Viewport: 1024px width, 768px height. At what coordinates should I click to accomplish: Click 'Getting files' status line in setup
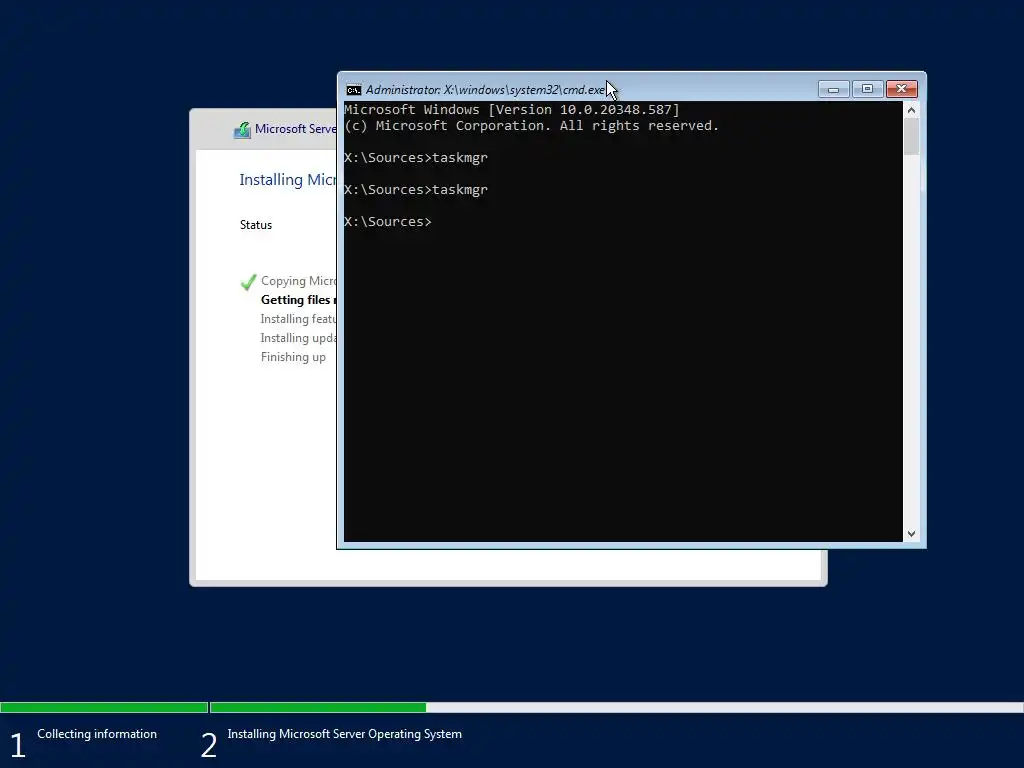[x=298, y=300]
